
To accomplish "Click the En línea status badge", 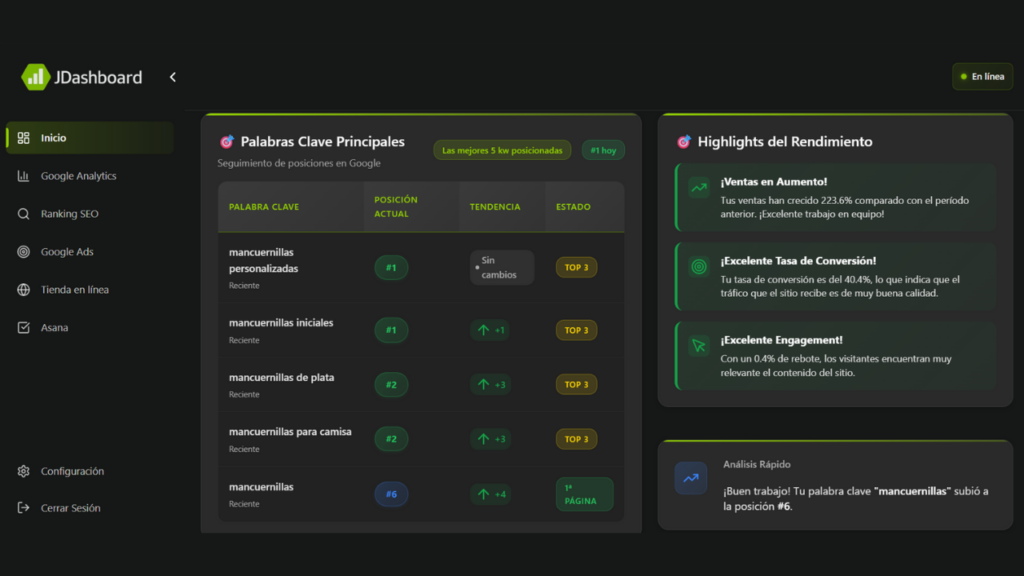I will [982, 76].
